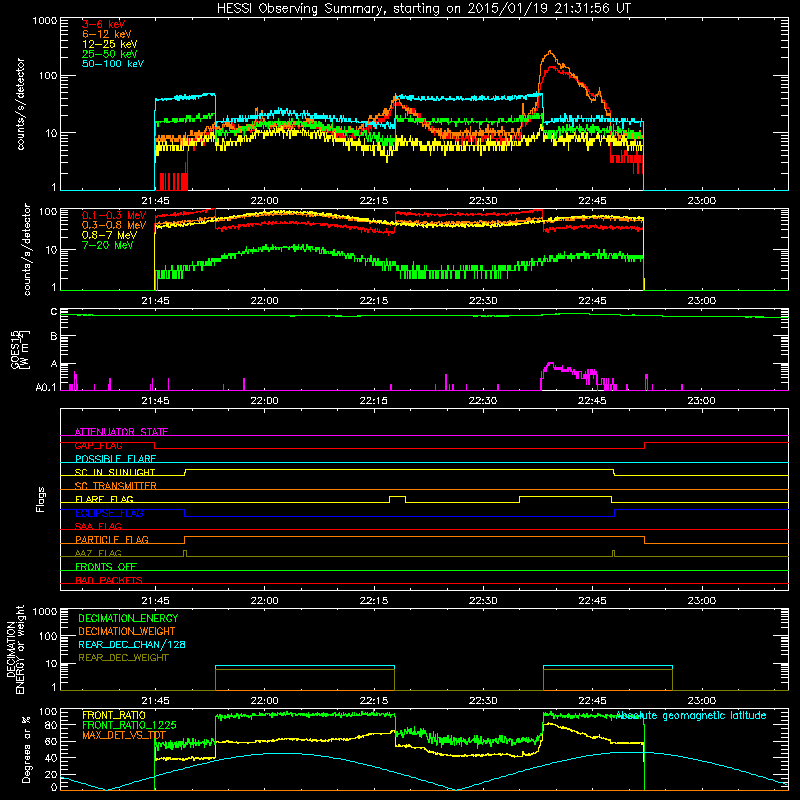
Task: Select the 12-25 keV legend label
Action: [110, 44]
